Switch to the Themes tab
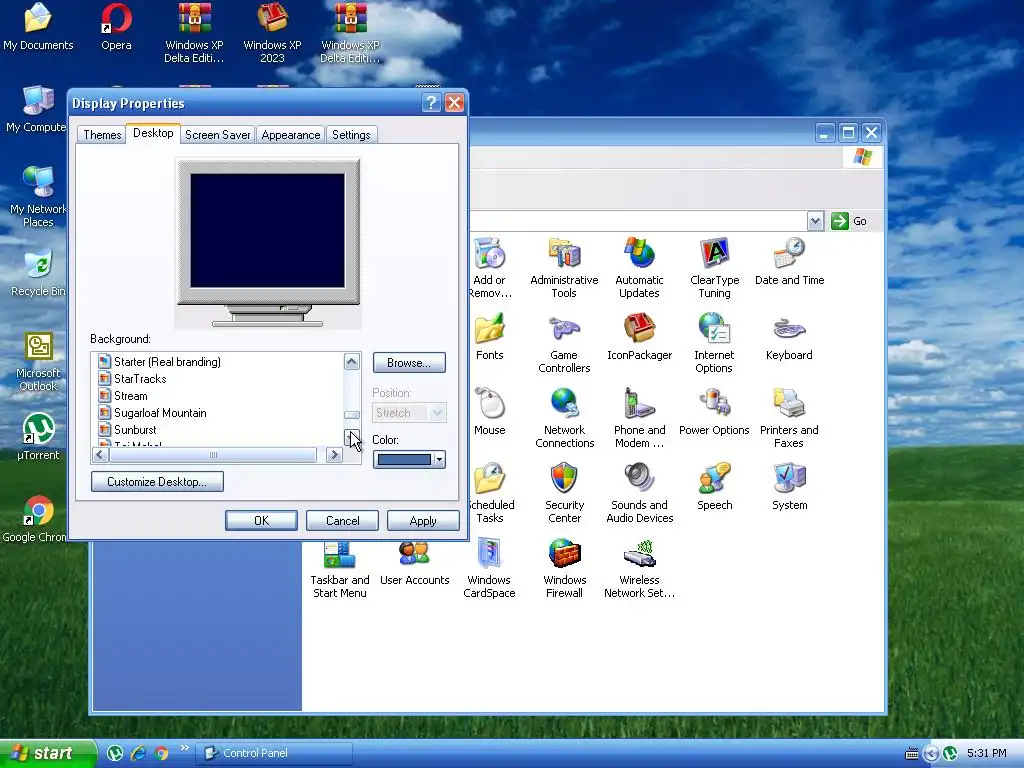1024x768 pixels. click(102, 135)
